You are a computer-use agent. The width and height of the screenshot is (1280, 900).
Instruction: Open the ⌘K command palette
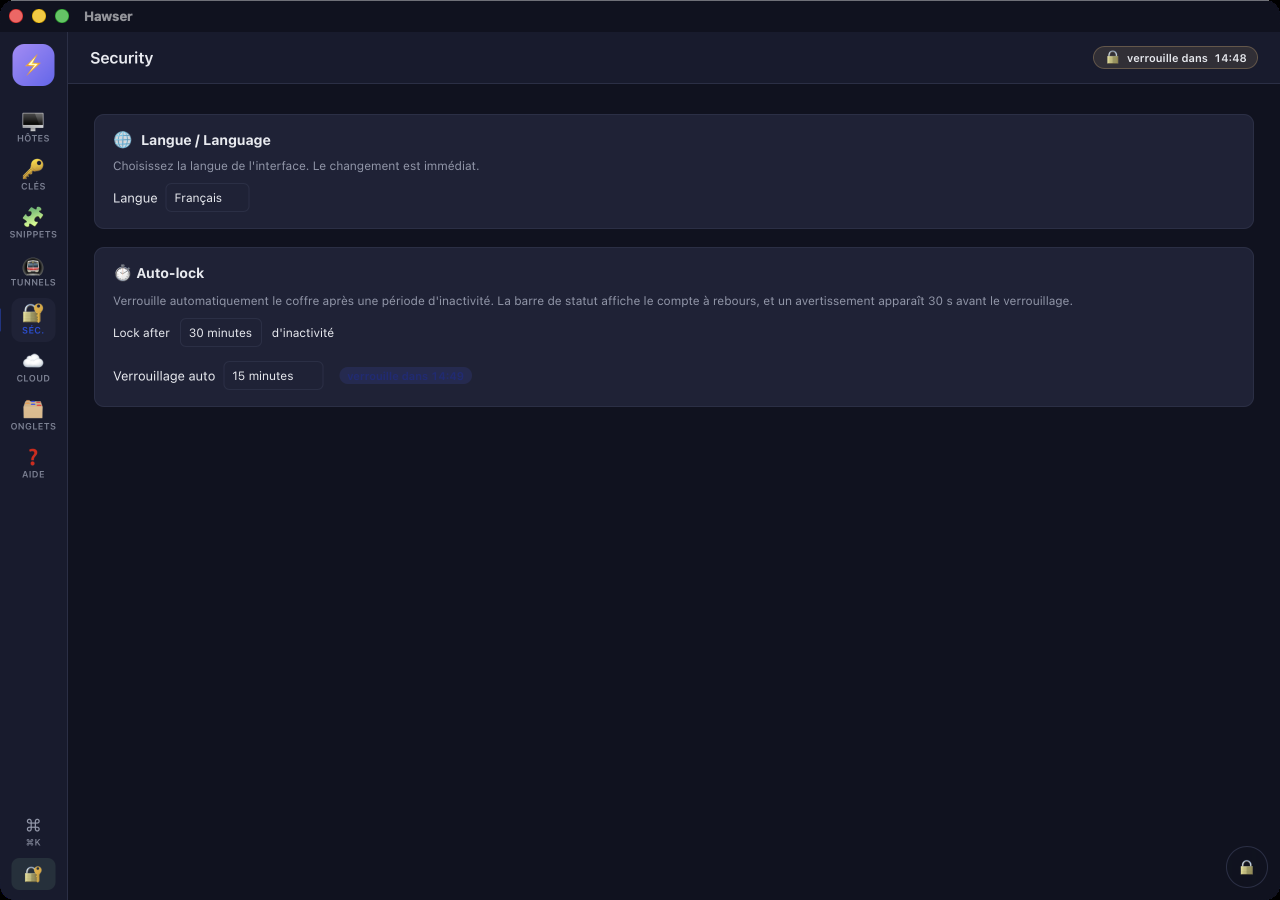pyautogui.click(x=33, y=831)
